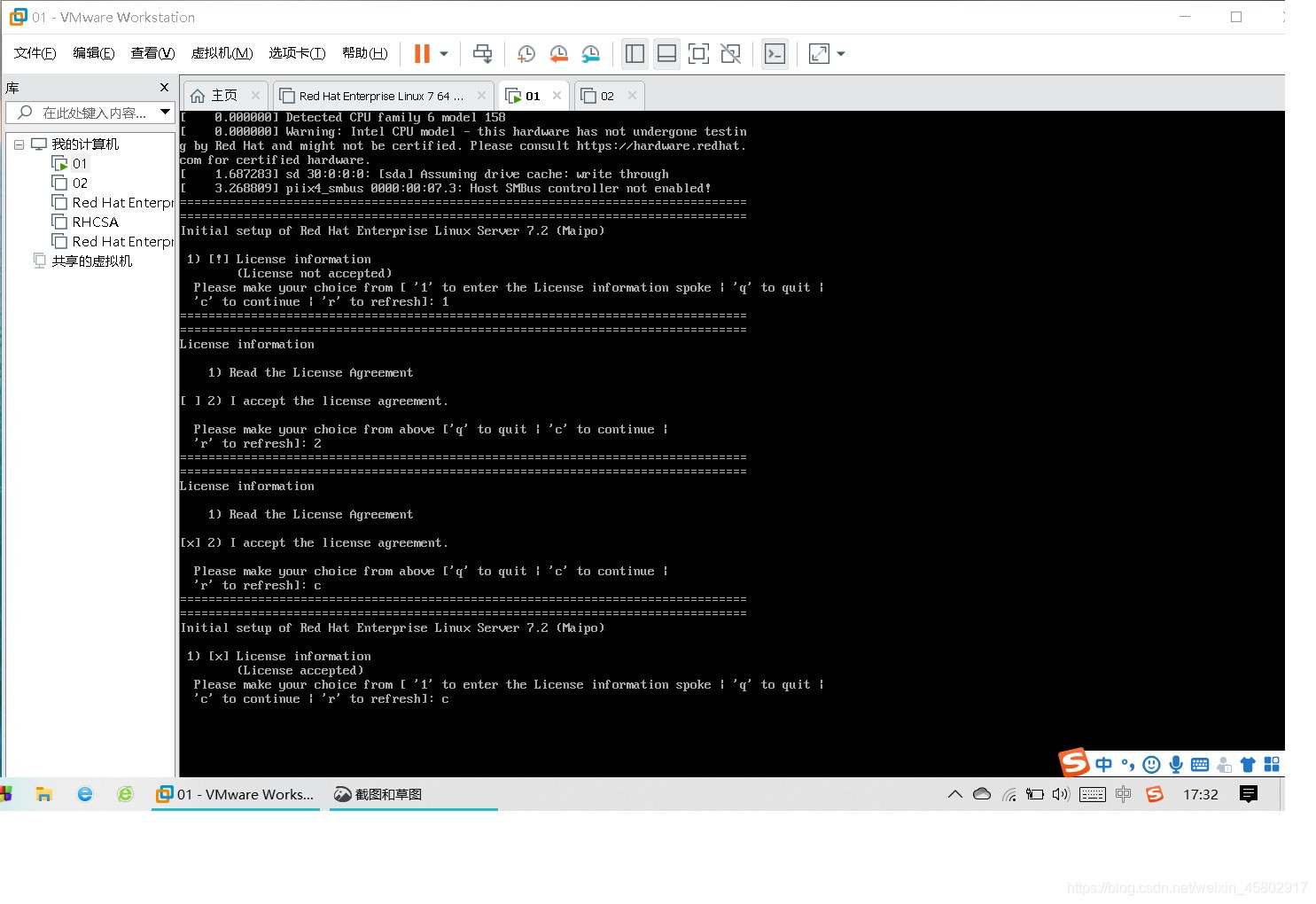Image resolution: width=1316 pixels, height=904 pixels.
Task: Open the 选项卡(T) menu
Action: pos(297,53)
